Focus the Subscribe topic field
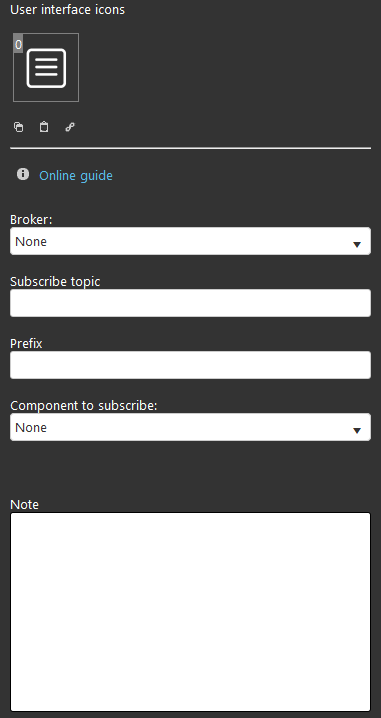381x718 pixels. 190,303
